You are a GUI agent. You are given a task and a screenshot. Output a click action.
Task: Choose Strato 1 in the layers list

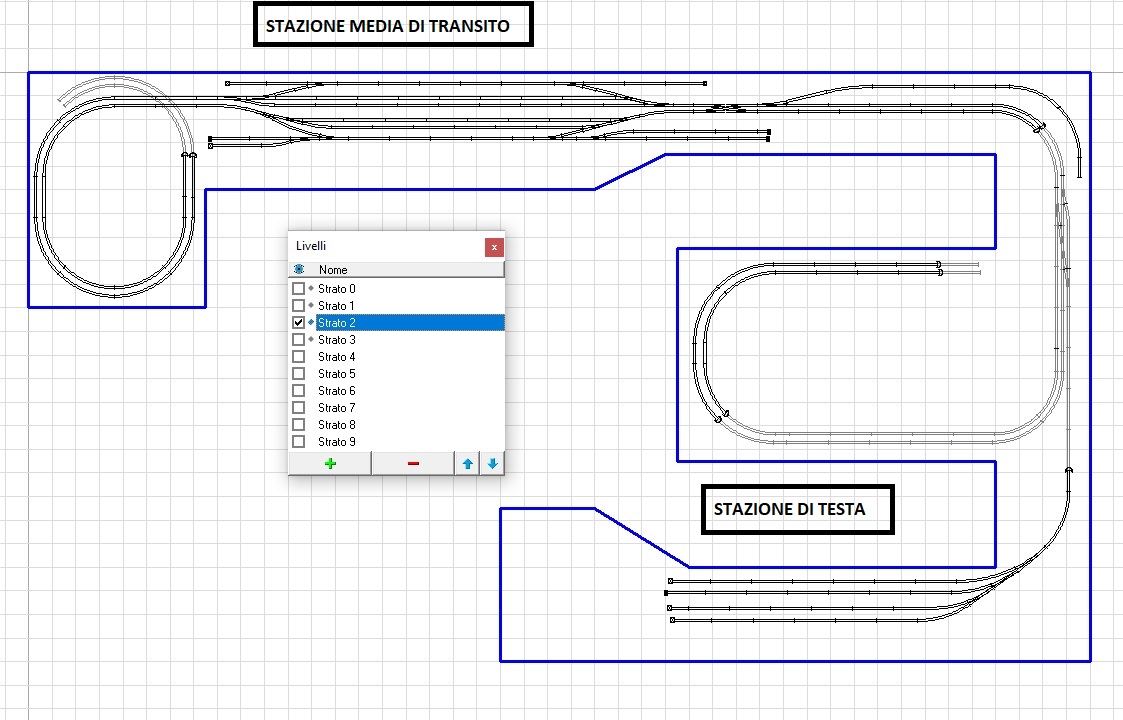337,306
